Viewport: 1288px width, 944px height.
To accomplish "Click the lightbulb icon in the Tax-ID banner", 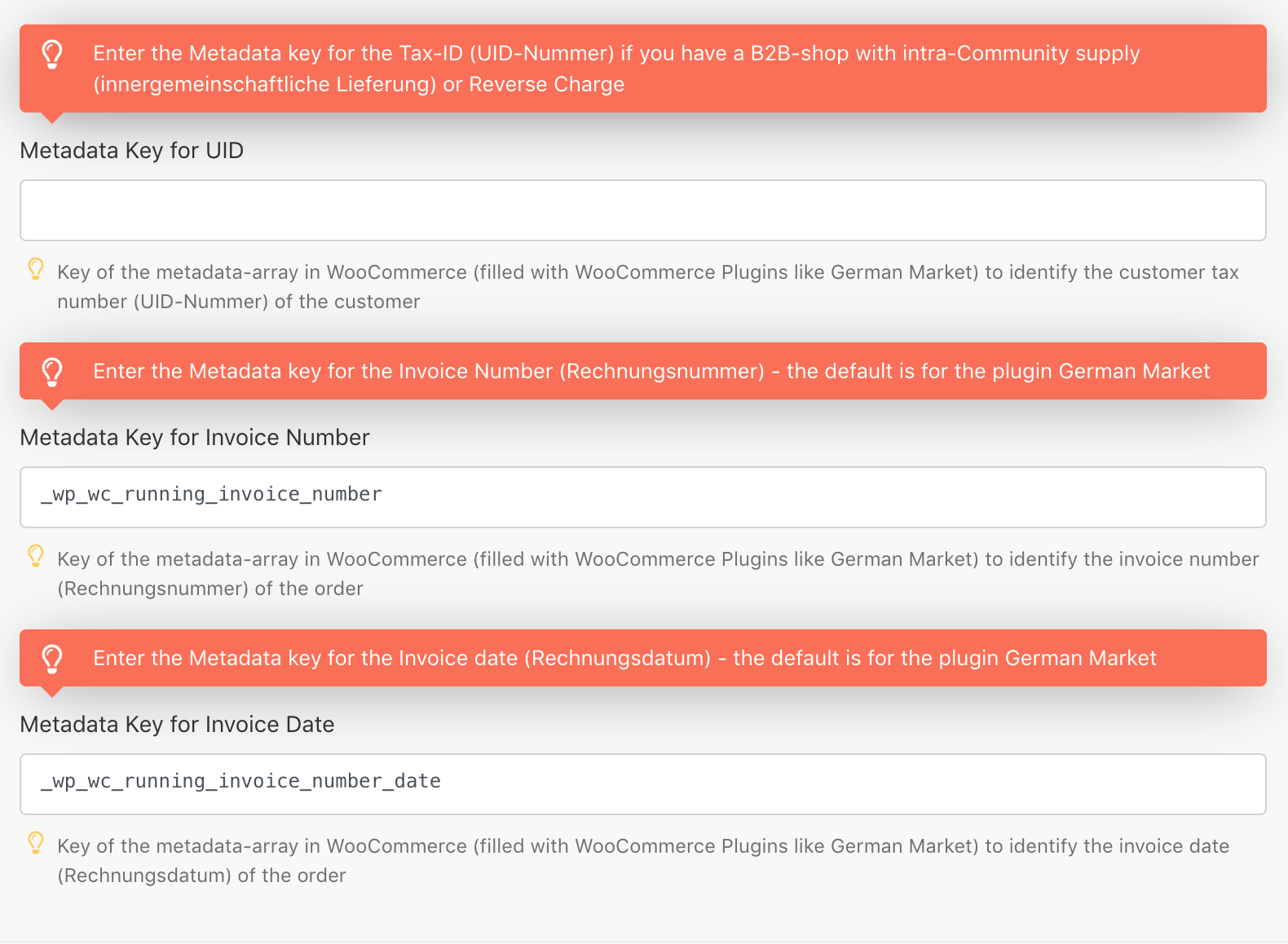I will point(52,55).
